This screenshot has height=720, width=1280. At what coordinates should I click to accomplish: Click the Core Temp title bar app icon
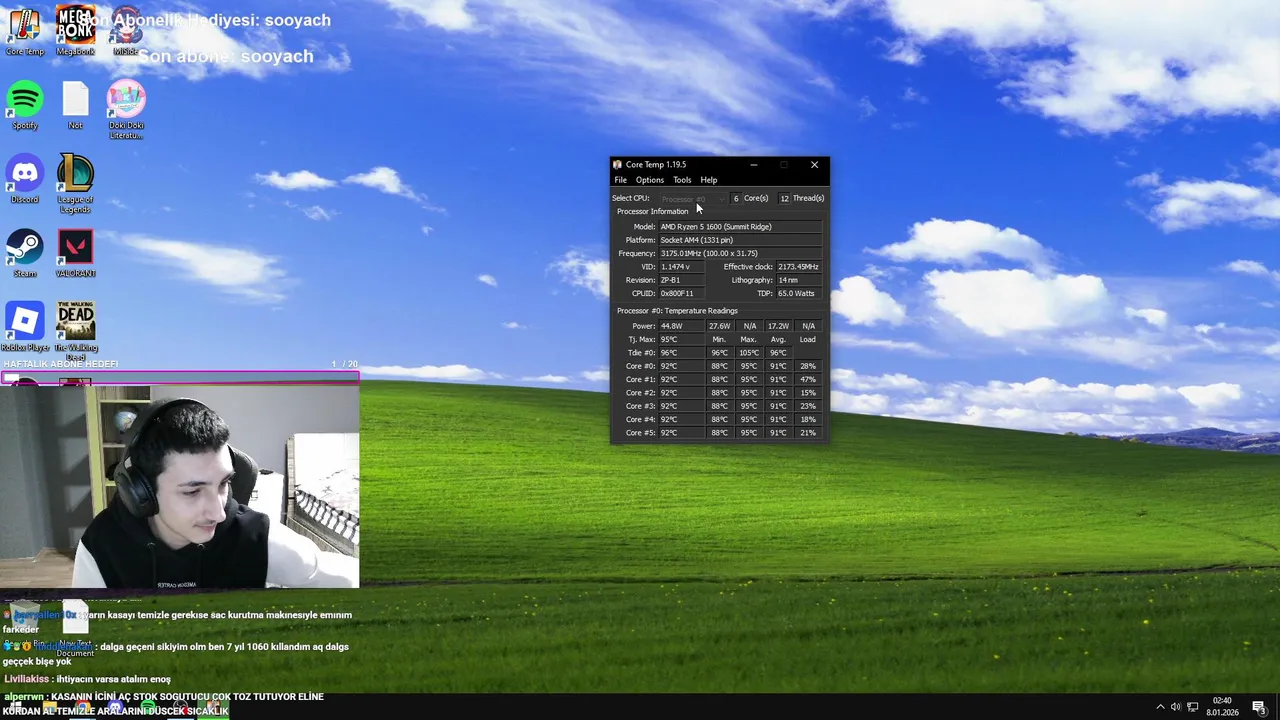click(618, 164)
